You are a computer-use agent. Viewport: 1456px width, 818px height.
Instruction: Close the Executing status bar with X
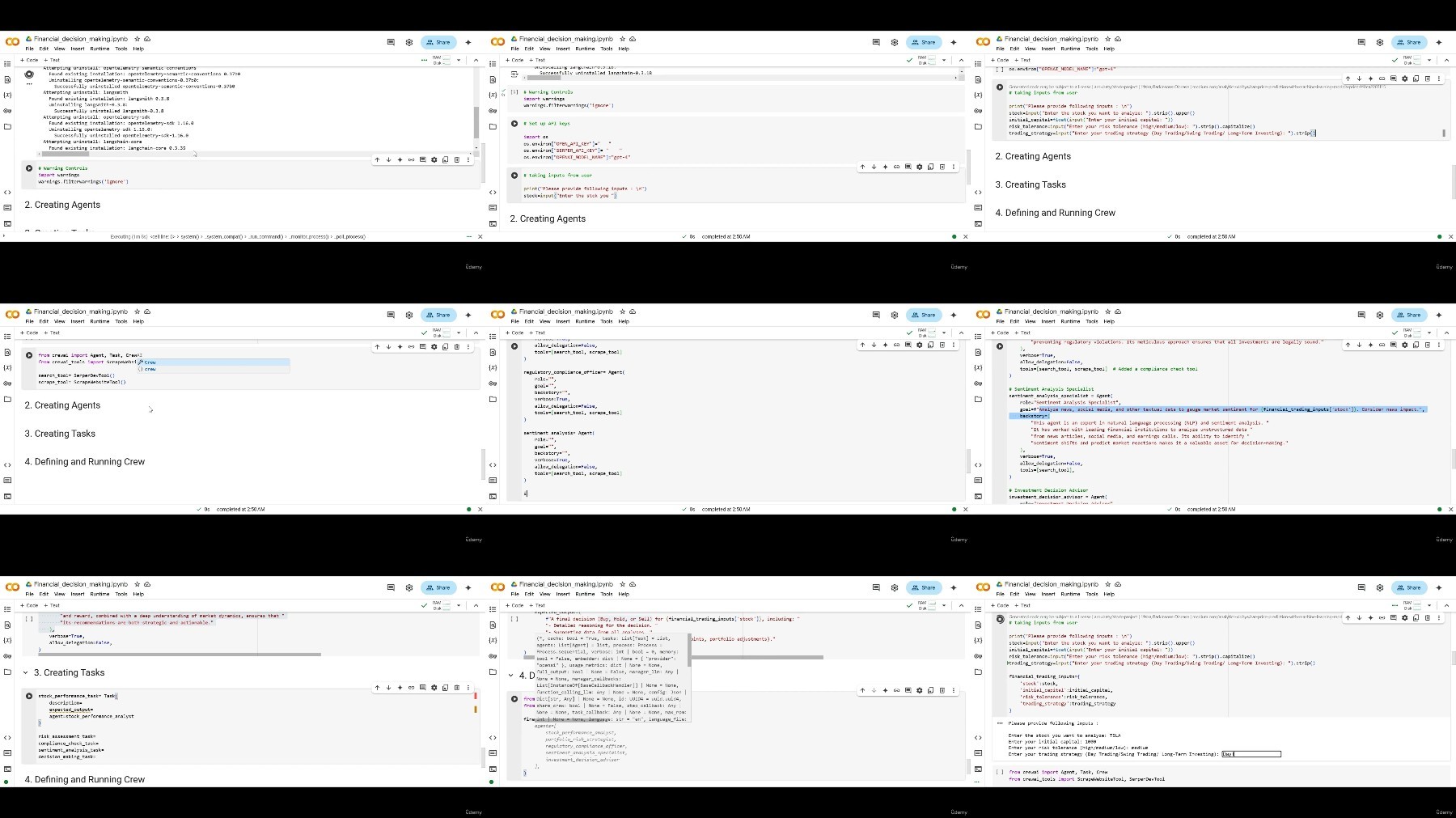pos(480,237)
